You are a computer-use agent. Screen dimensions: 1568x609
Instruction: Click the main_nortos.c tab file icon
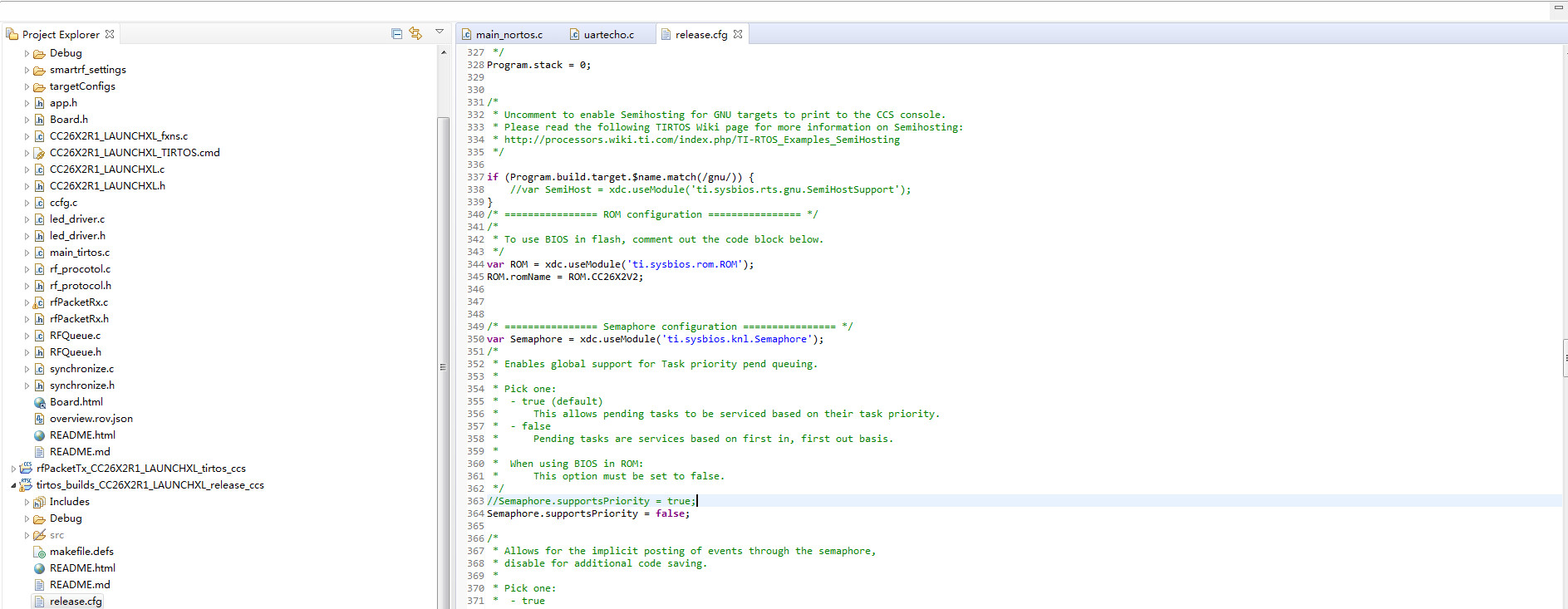coord(467,34)
